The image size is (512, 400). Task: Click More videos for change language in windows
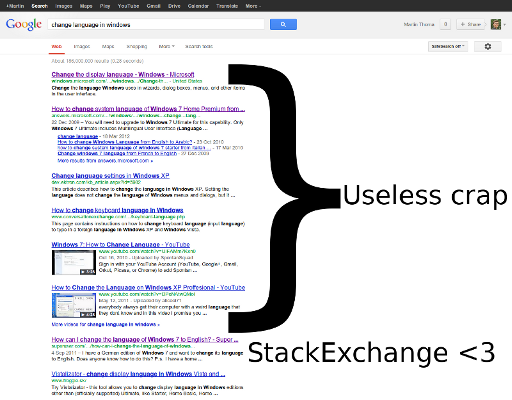(x=106, y=324)
